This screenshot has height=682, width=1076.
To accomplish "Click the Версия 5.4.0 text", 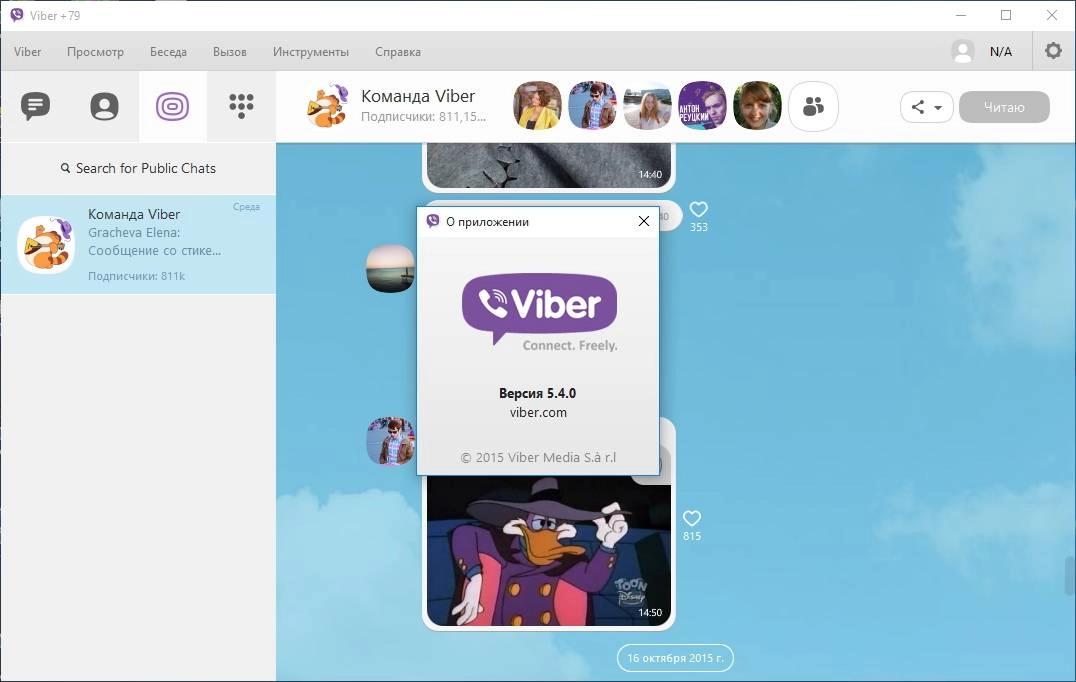I will pyautogui.click(x=537, y=393).
